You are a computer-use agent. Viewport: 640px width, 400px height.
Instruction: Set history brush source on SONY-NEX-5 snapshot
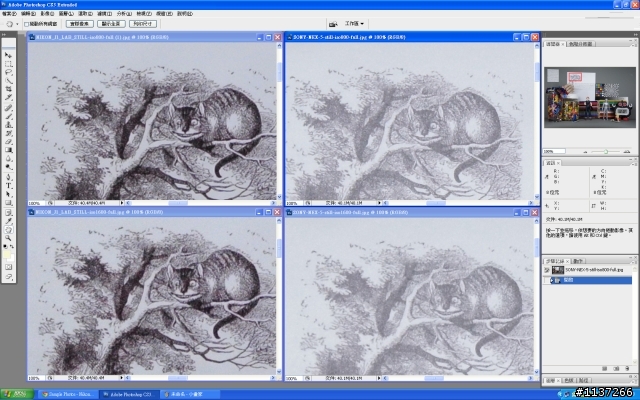pyautogui.click(x=547, y=270)
